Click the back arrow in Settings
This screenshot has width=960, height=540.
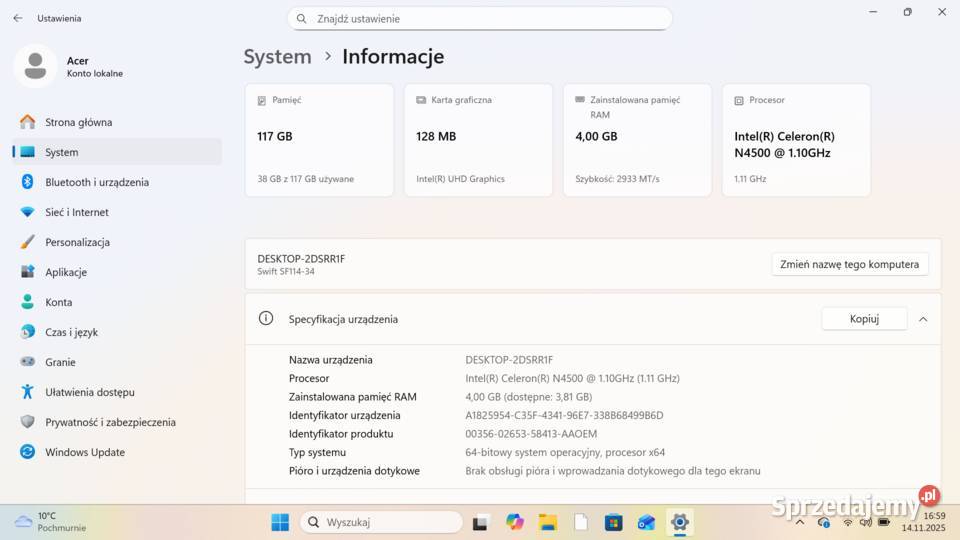point(17,18)
